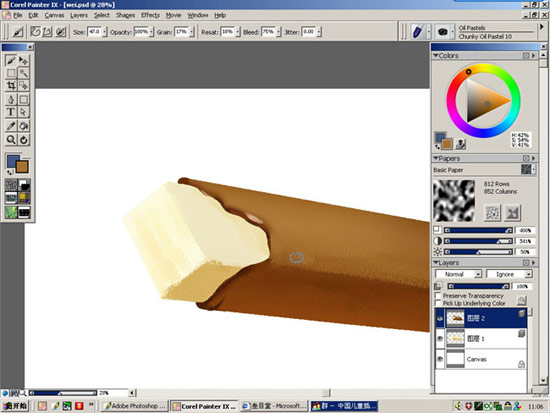Click the Size input field

94,32
